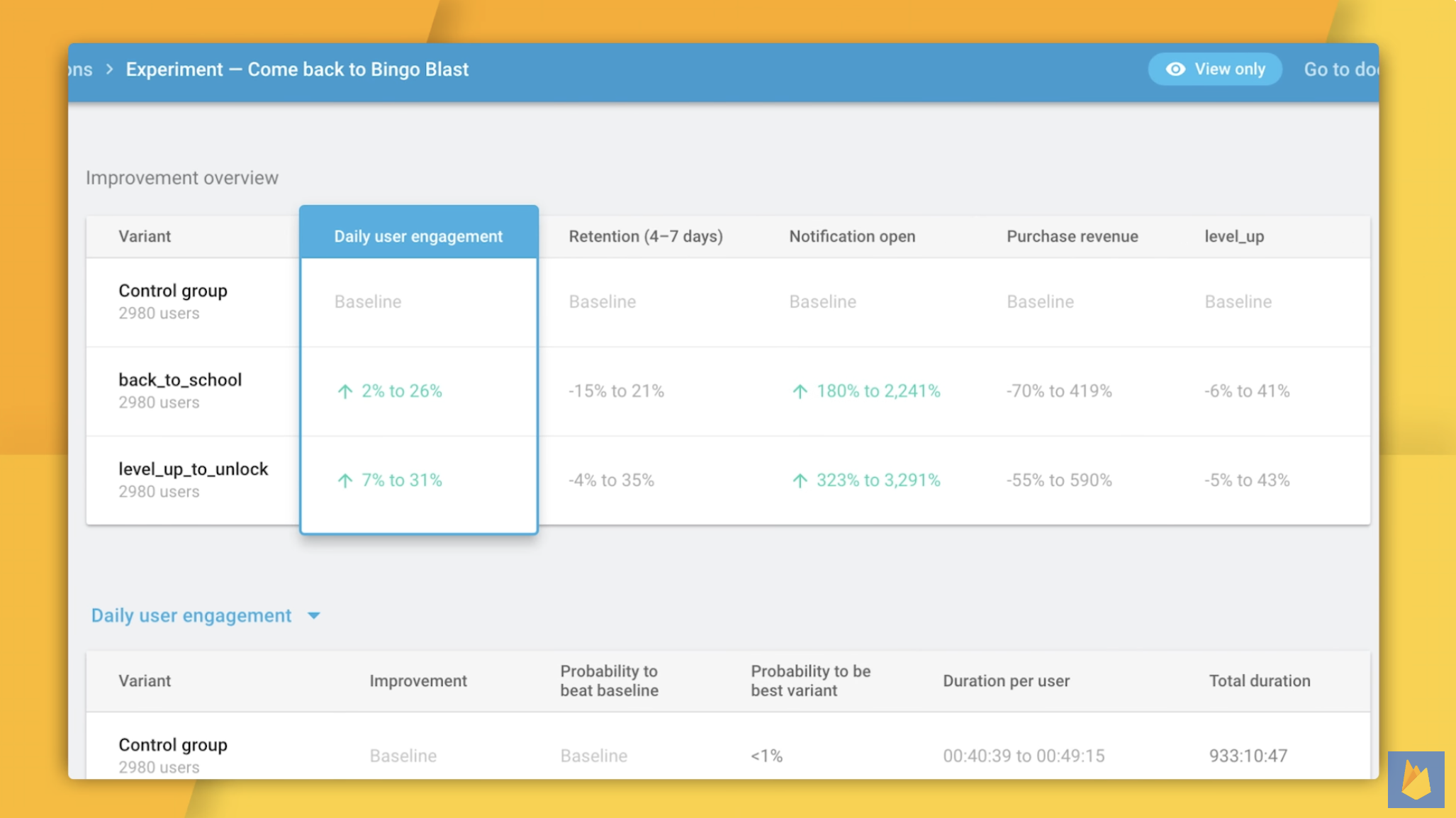The width and height of the screenshot is (1456, 818).
Task: Click the 323% to 3,291% notification value
Action: pos(878,481)
